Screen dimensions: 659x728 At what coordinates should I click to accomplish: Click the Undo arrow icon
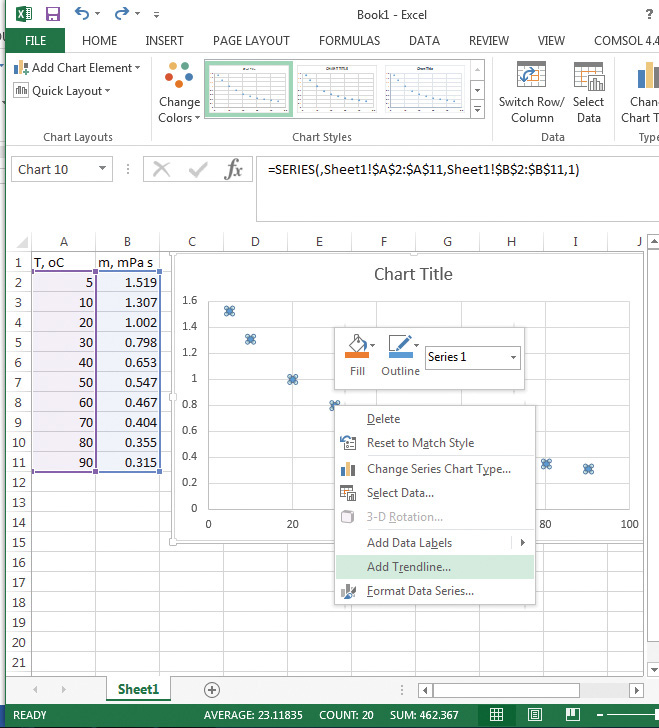[x=82, y=15]
